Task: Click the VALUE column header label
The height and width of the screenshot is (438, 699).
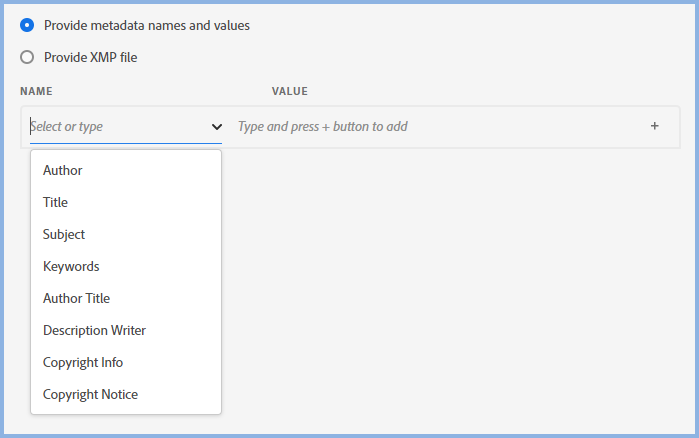Action: (x=289, y=91)
